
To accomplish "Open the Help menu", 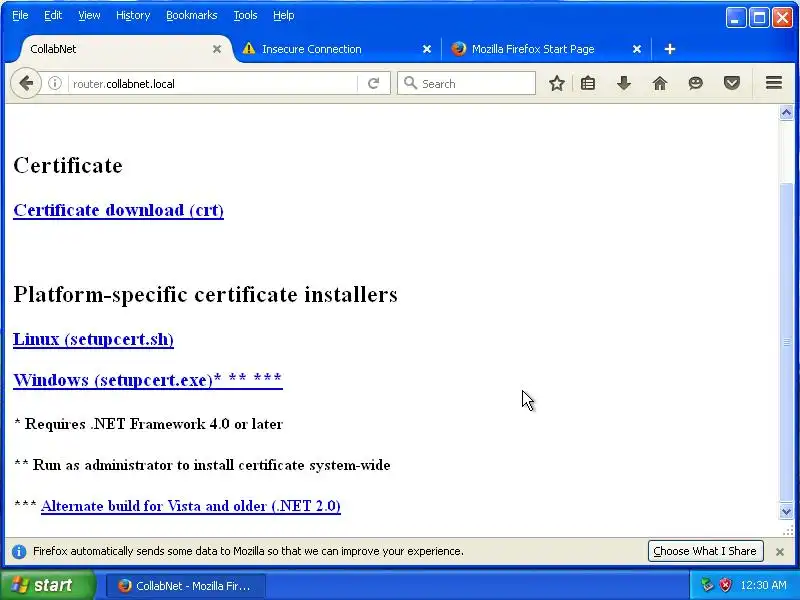I will [284, 15].
